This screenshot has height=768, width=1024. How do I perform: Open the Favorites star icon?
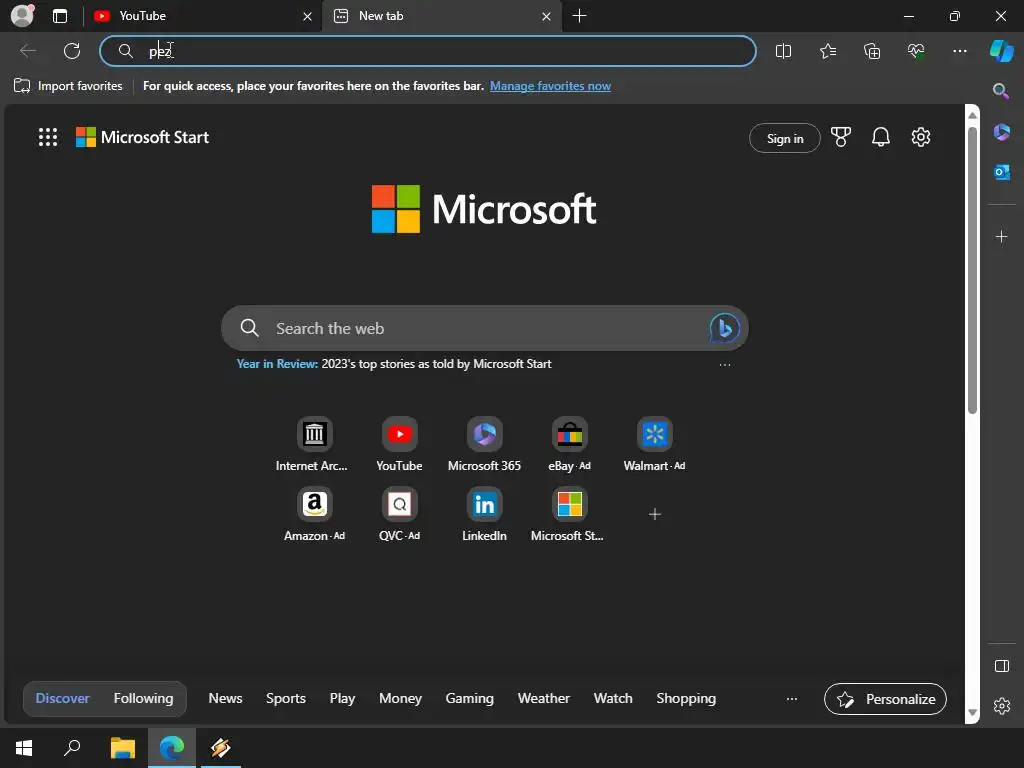(827, 51)
